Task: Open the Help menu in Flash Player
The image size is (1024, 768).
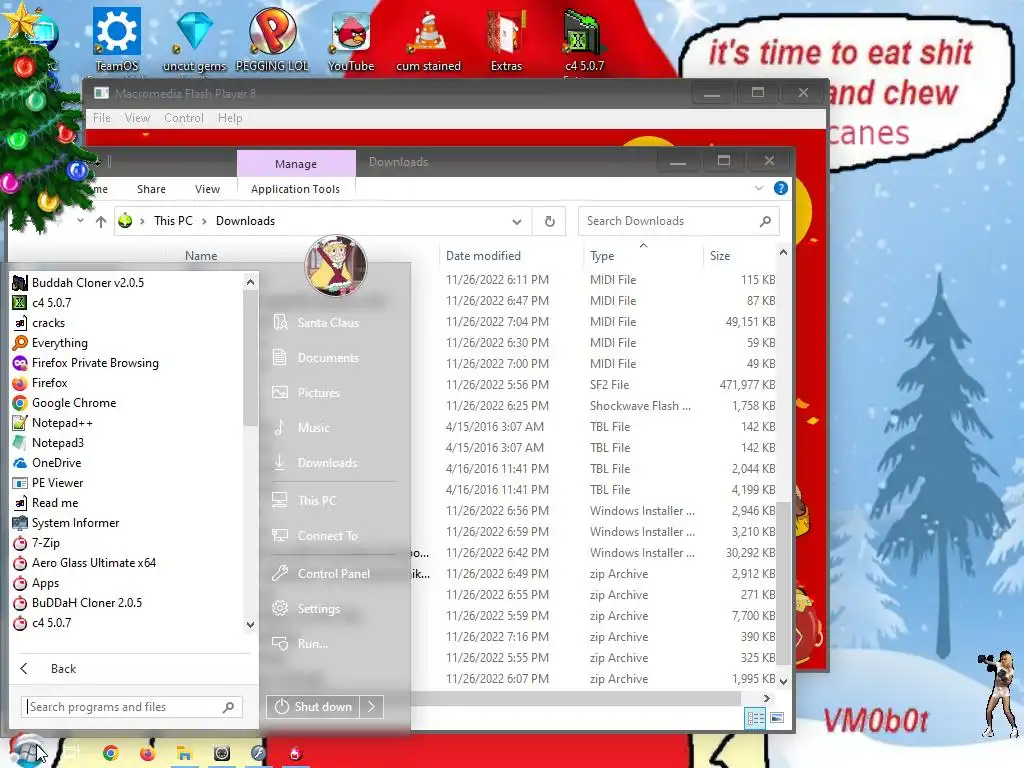Action: (x=230, y=118)
